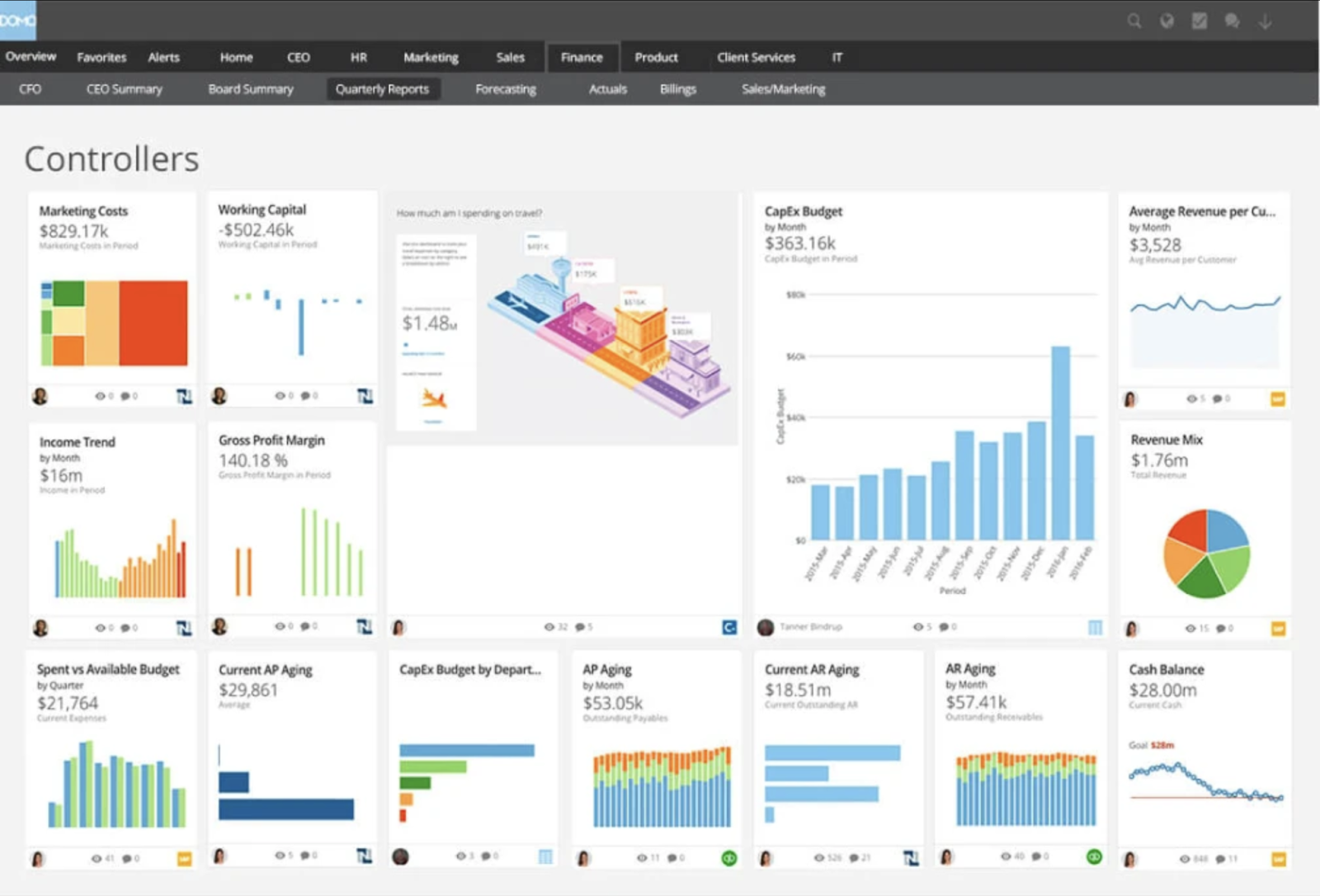This screenshot has width=1320, height=896.
Task: Select the Quarterly Reports view
Action: click(384, 88)
